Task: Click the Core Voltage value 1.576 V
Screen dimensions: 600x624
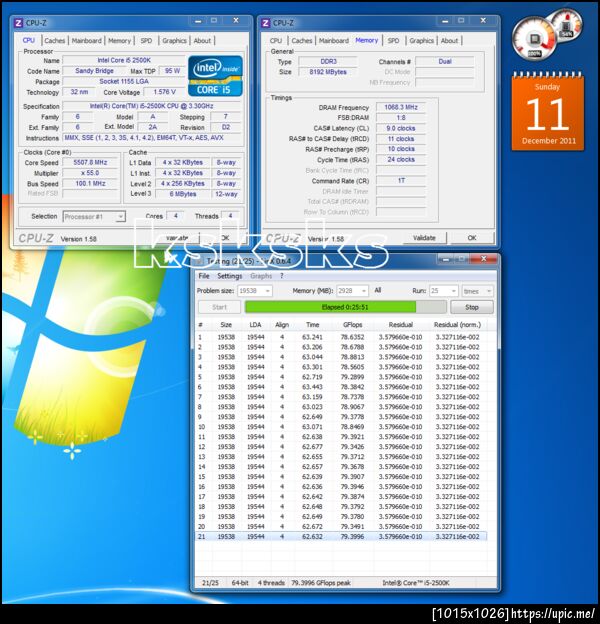Action: [x=164, y=92]
